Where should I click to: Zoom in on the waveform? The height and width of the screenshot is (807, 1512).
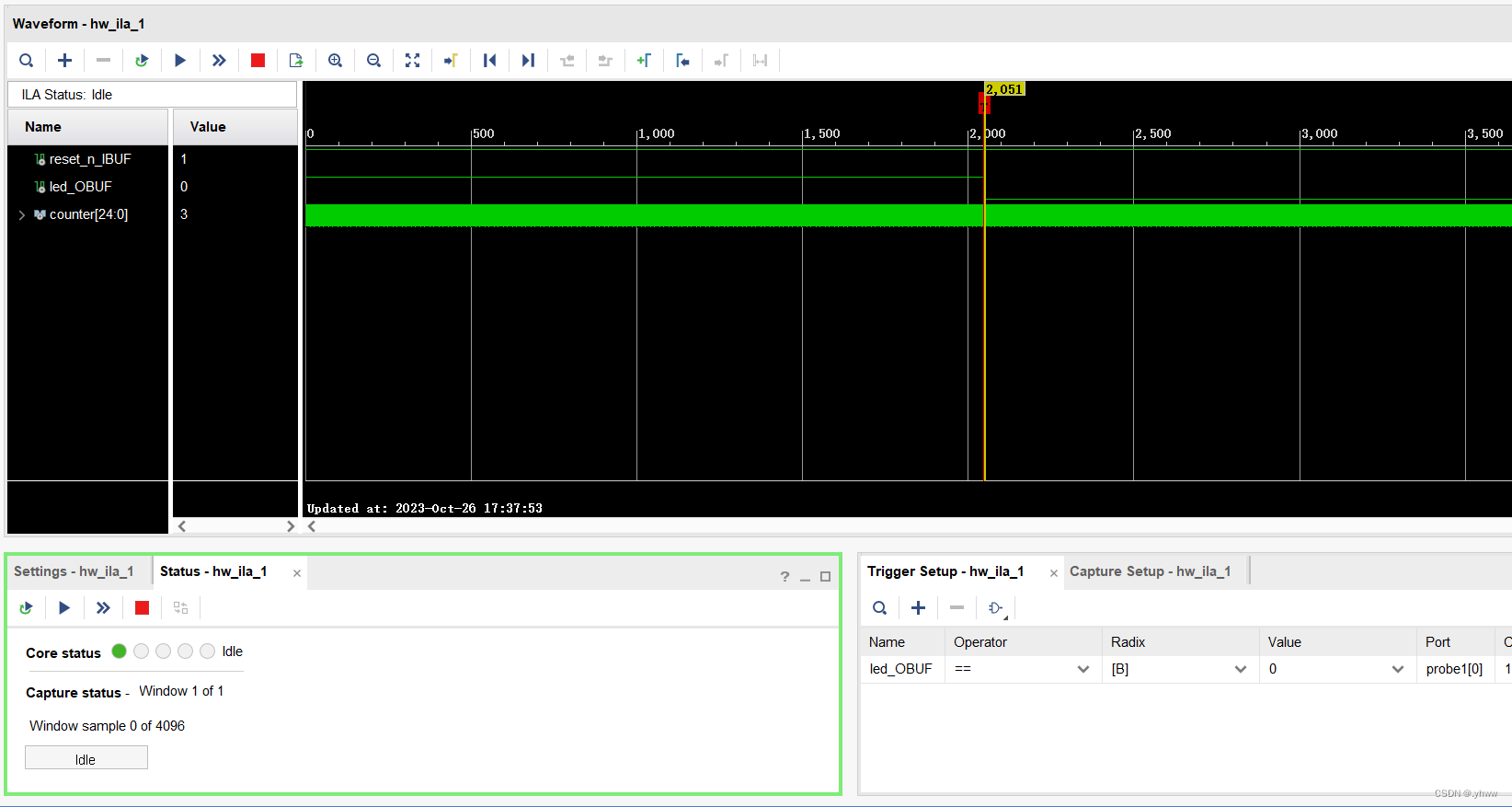[336, 61]
